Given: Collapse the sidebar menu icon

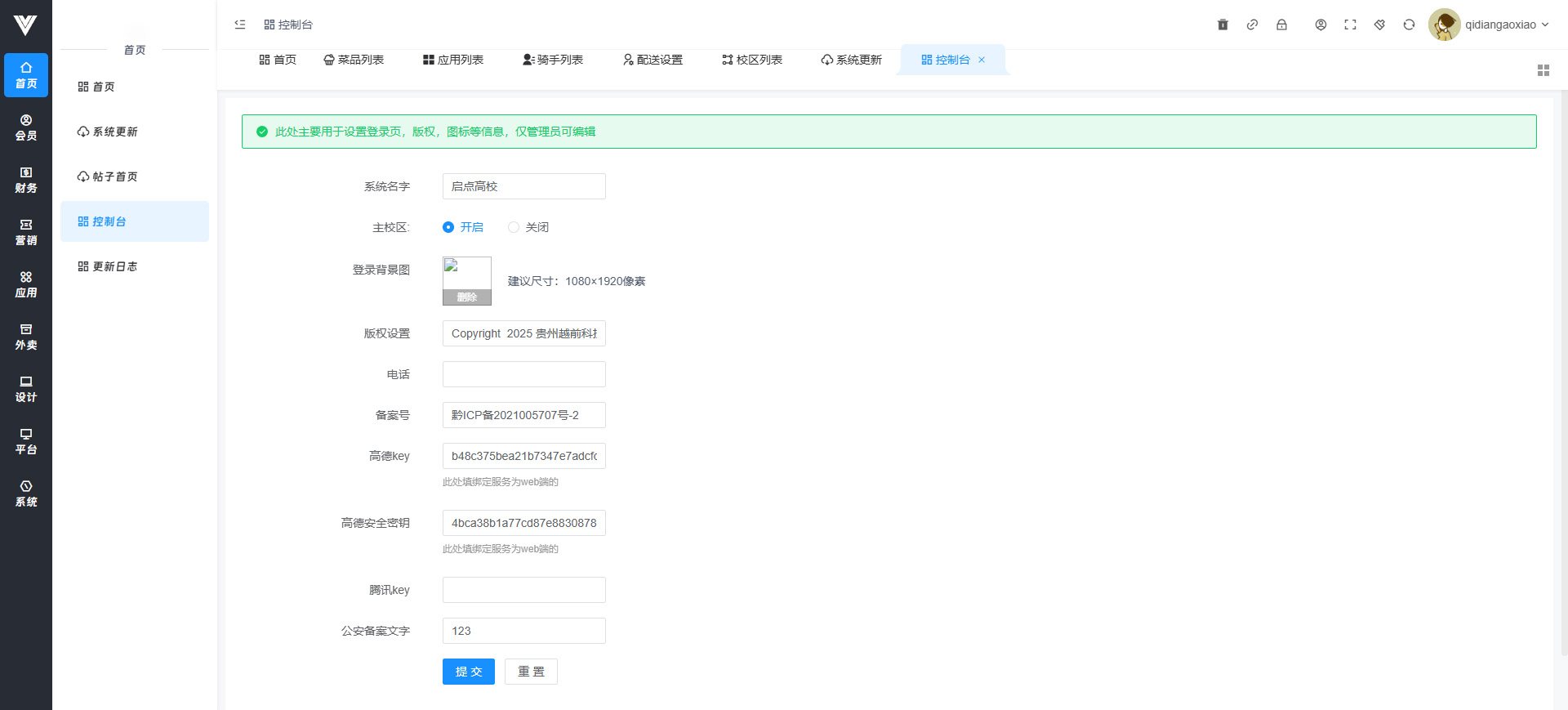Looking at the screenshot, I should tap(240, 25).
